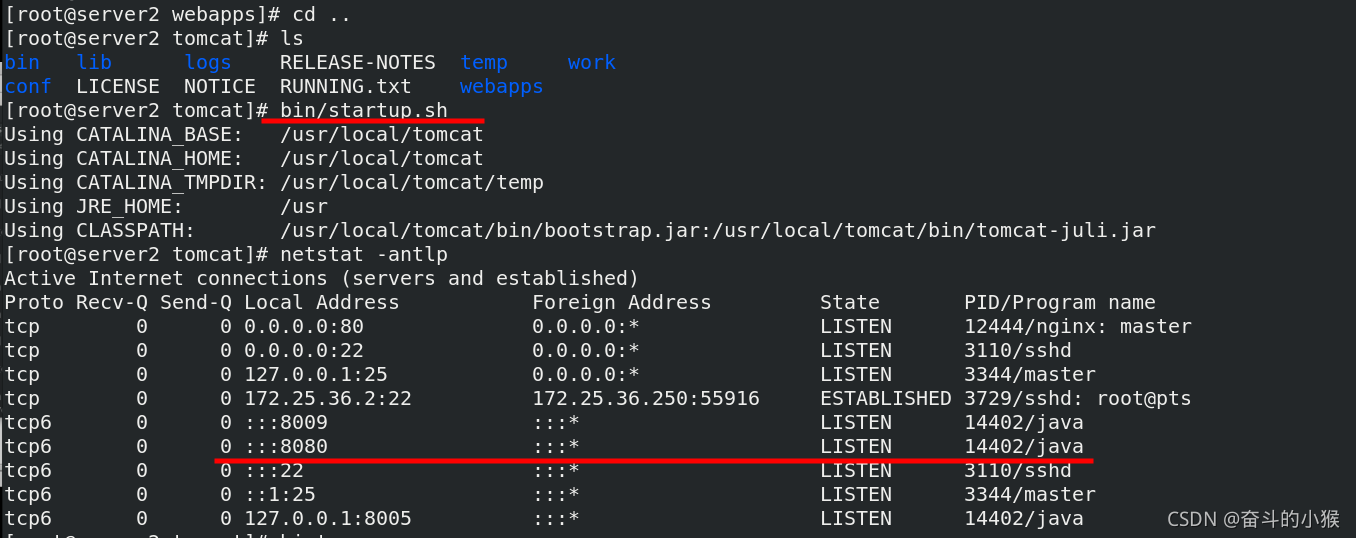This screenshot has height=538, width=1356.
Task: Click the blue 'temp' directory name
Action: [484, 62]
